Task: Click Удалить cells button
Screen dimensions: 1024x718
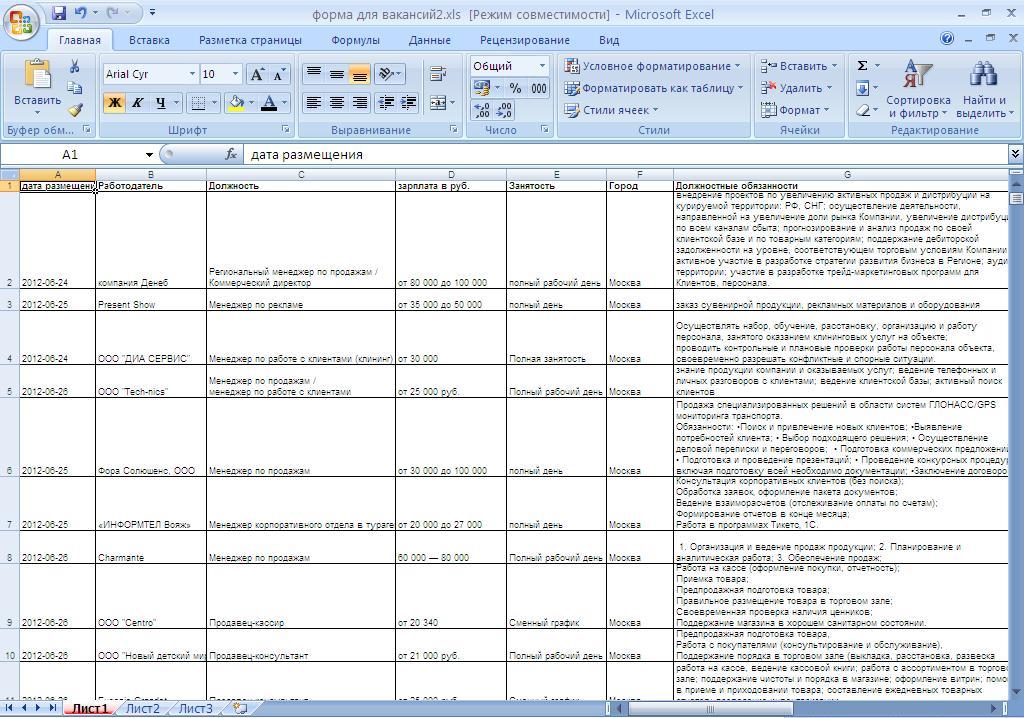Action: pos(796,88)
